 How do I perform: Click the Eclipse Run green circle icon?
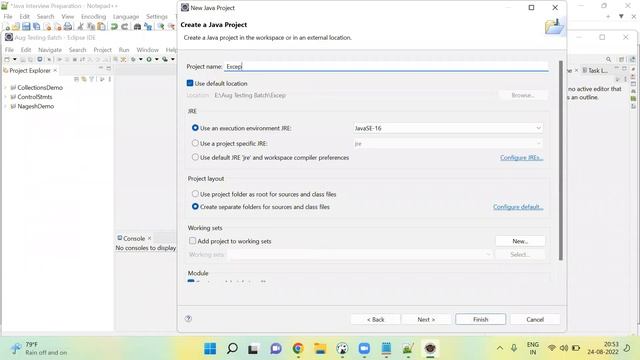149,60
